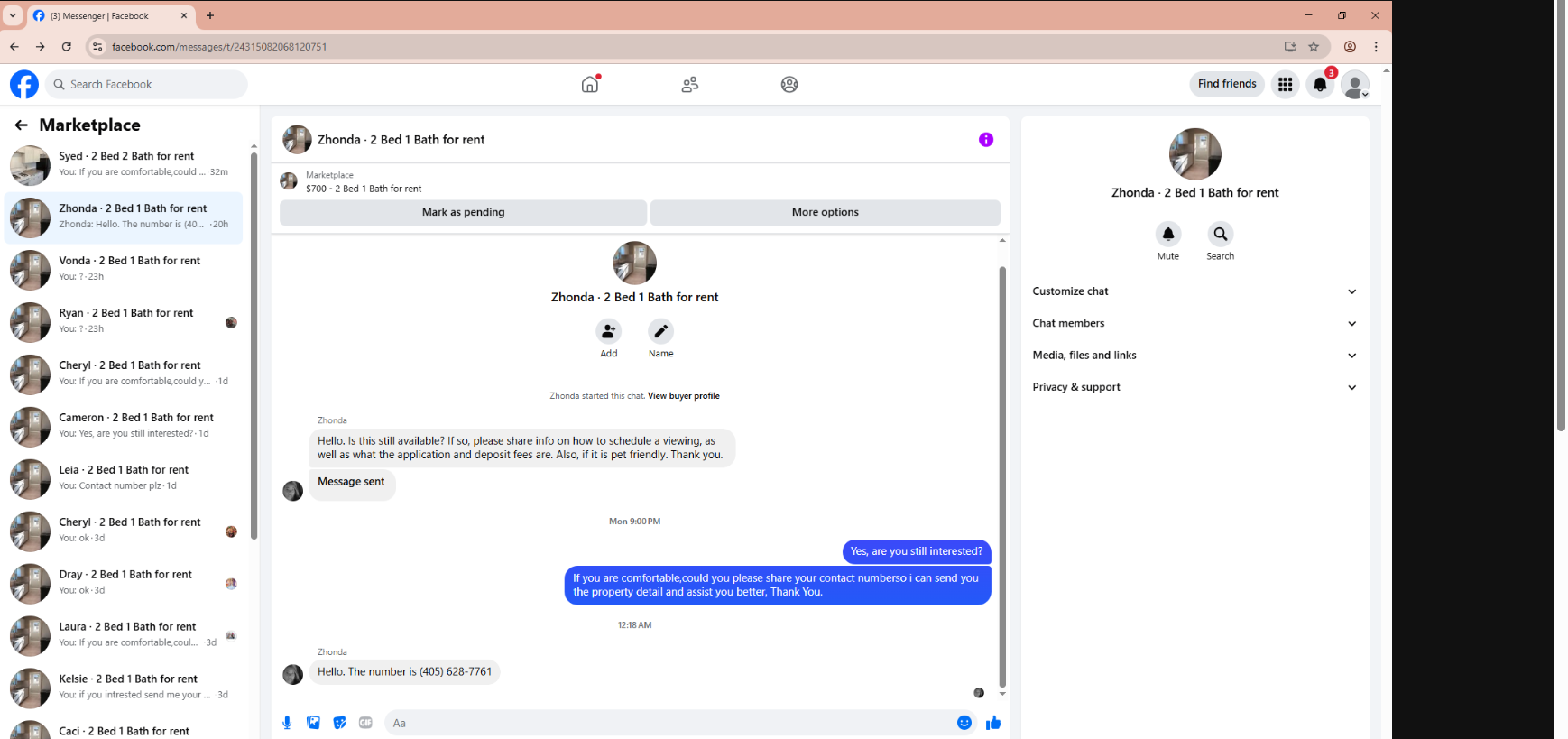Open account profile menu avatar

1354,84
